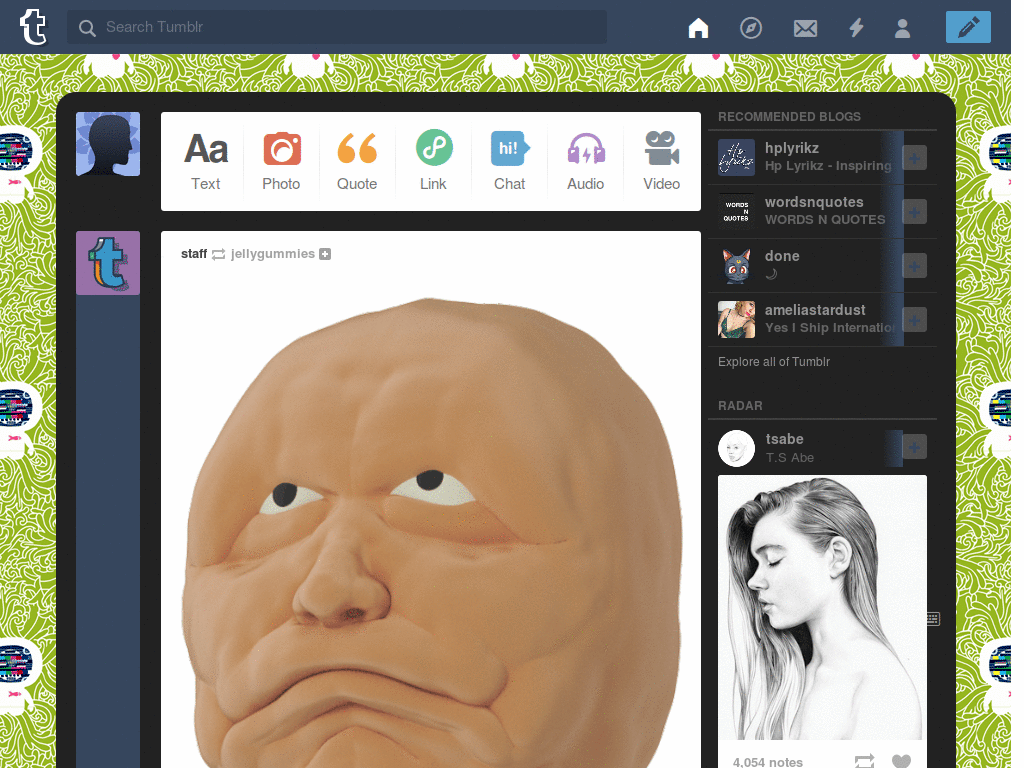Screen dimensions: 1024x768
Task: Click the hplyrikz blog avatar
Action: click(x=736, y=157)
